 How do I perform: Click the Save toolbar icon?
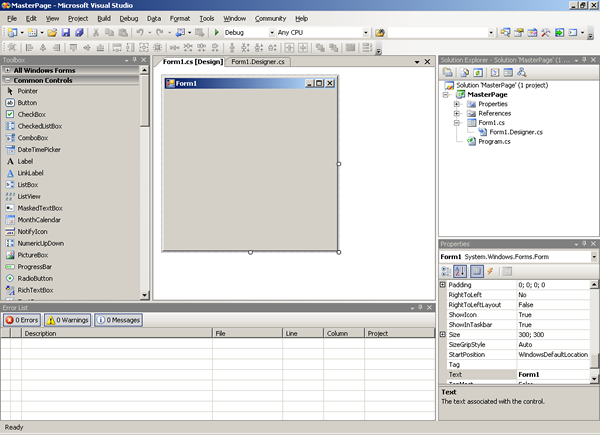coord(66,33)
